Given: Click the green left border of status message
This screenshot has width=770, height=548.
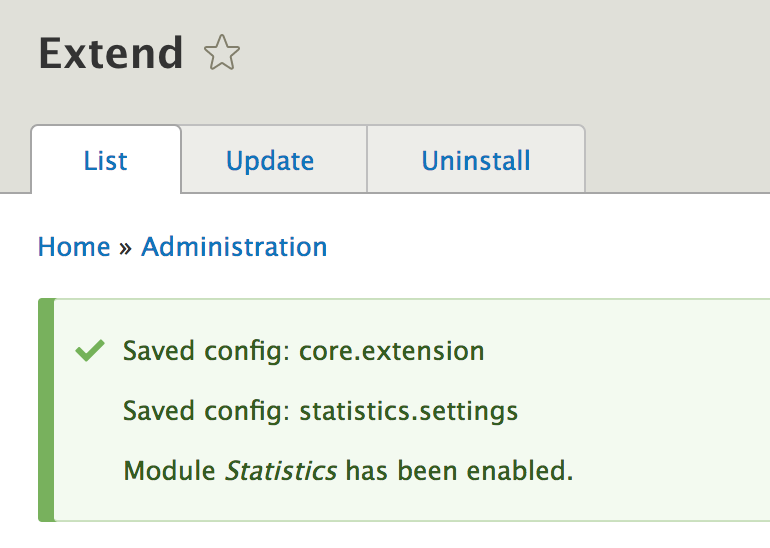Looking at the screenshot, I should pyautogui.click(x=45, y=410).
